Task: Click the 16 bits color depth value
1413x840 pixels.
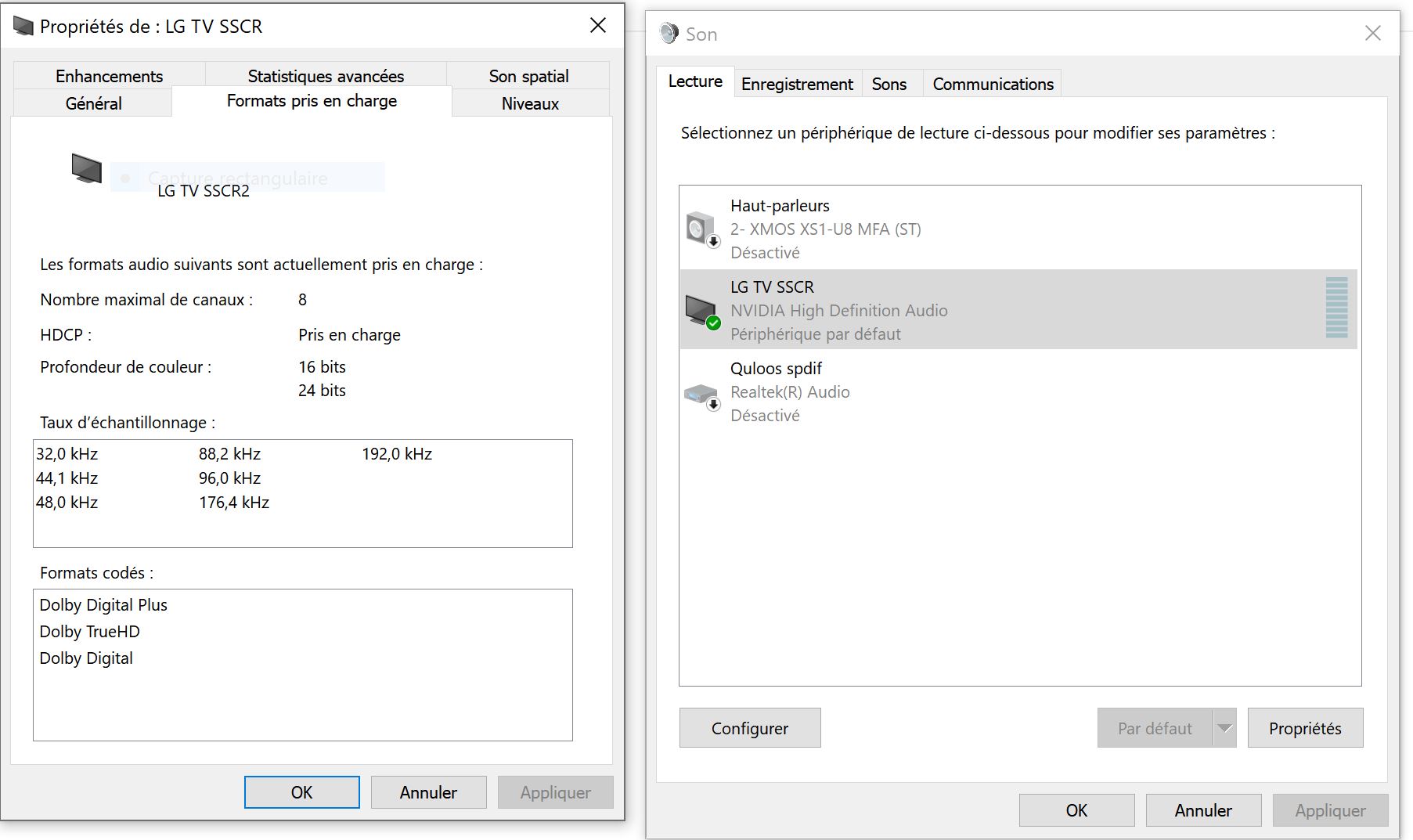Action: 322,367
